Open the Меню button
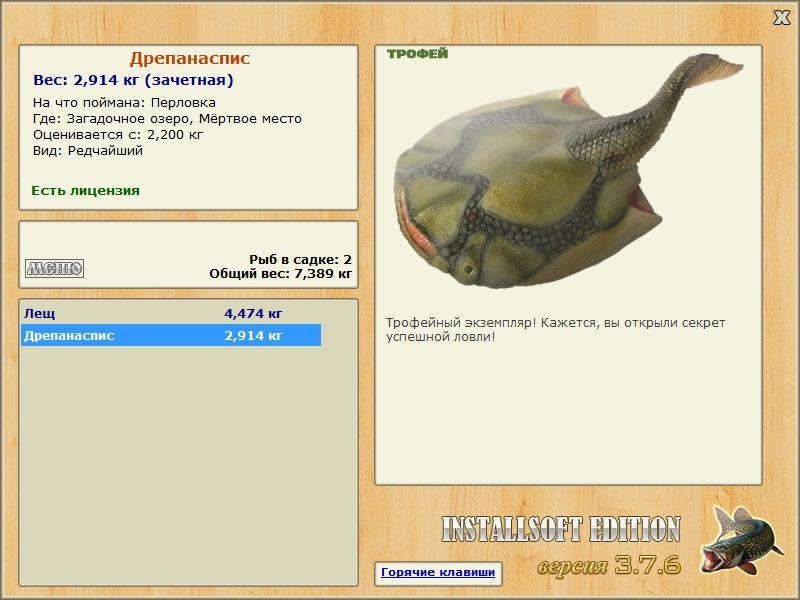The image size is (800, 600). coord(54,268)
